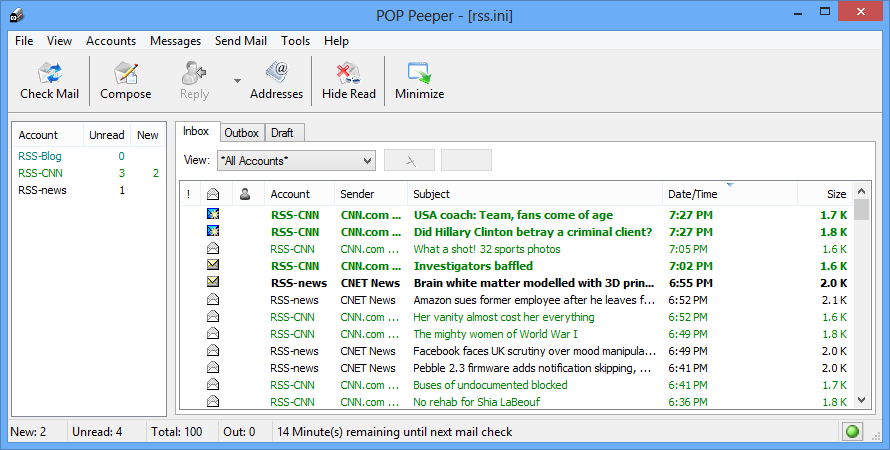Click the message list vertical scrollbar thumb
The height and width of the screenshot is (450, 890).
(861, 209)
